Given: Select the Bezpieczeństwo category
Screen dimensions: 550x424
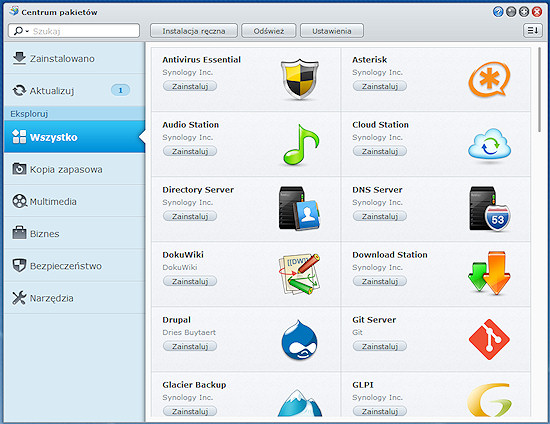Looking at the screenshot, I should 74,266.
